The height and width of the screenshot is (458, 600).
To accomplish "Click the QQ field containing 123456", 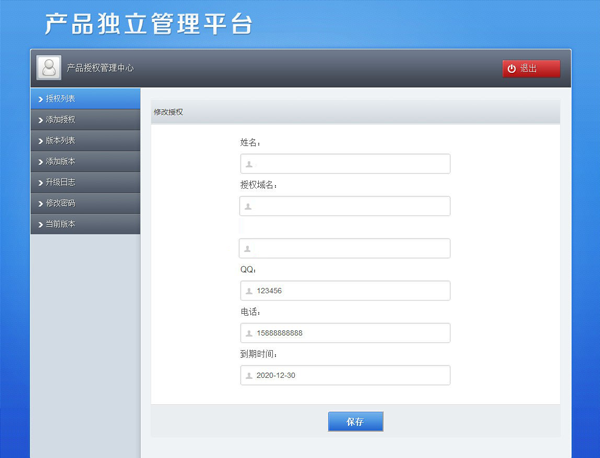I will pyautogui.click(x=345, y=291).
